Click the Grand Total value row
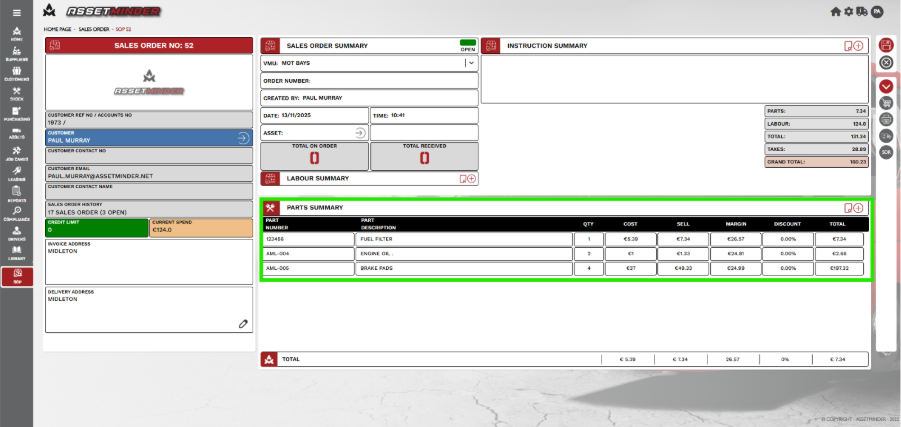This screenshot has width=901, height=427. (x=816, y=162)
